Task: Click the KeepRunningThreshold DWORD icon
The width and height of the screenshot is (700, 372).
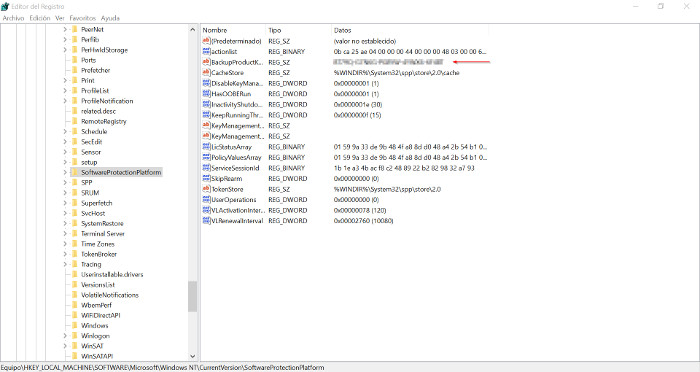Action: point(206,115)
